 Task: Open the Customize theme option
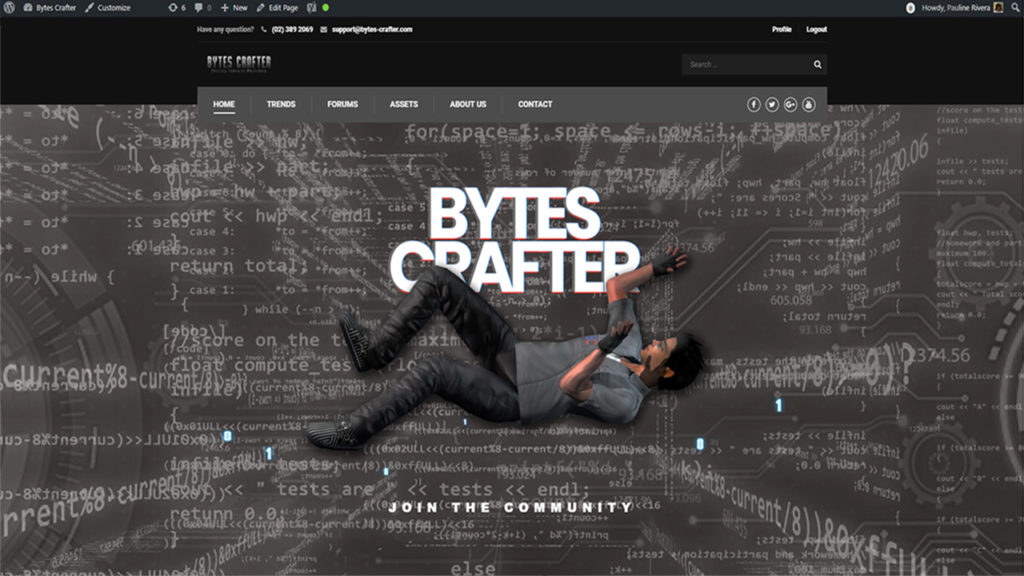[108, 8]
